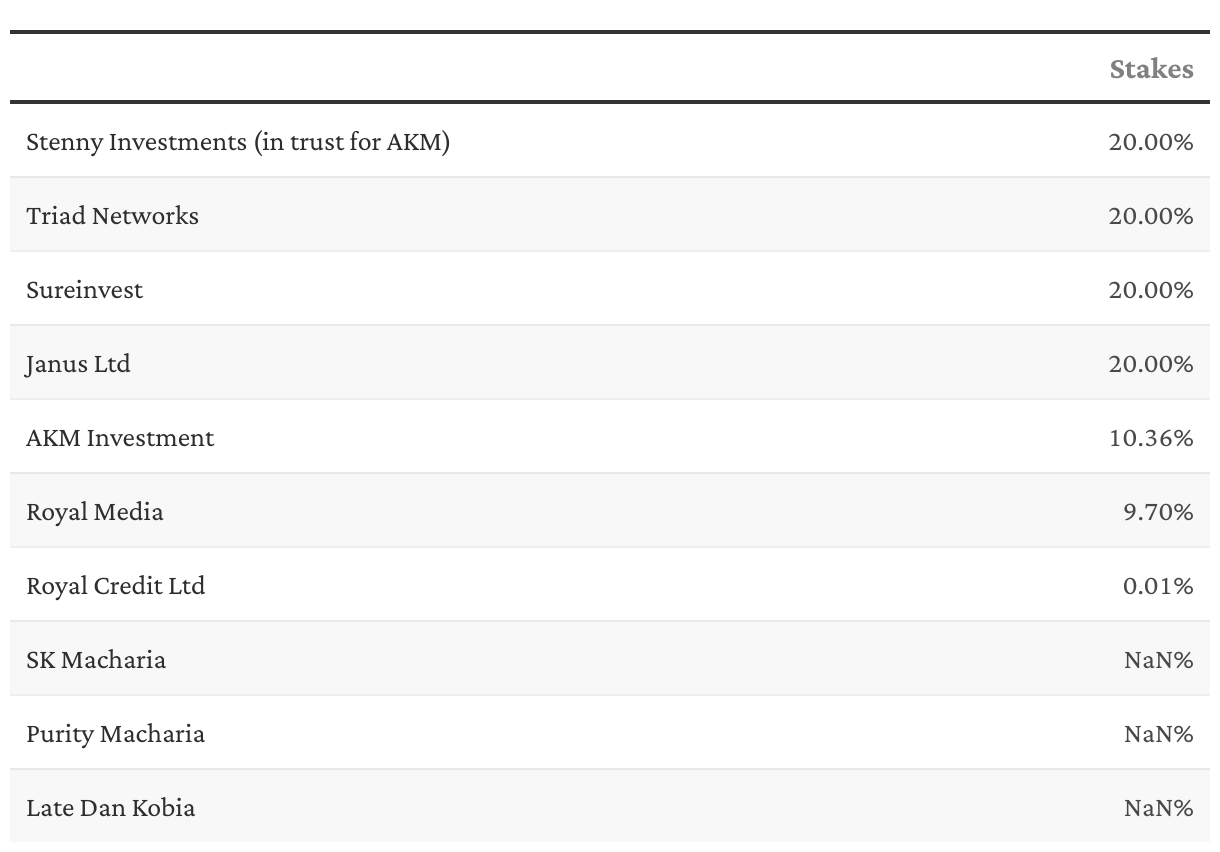Image resolution: width=1220 pixels, height=852 pixels.
Task: Click the SK Macharia row name
Action: tap(96, 660)
